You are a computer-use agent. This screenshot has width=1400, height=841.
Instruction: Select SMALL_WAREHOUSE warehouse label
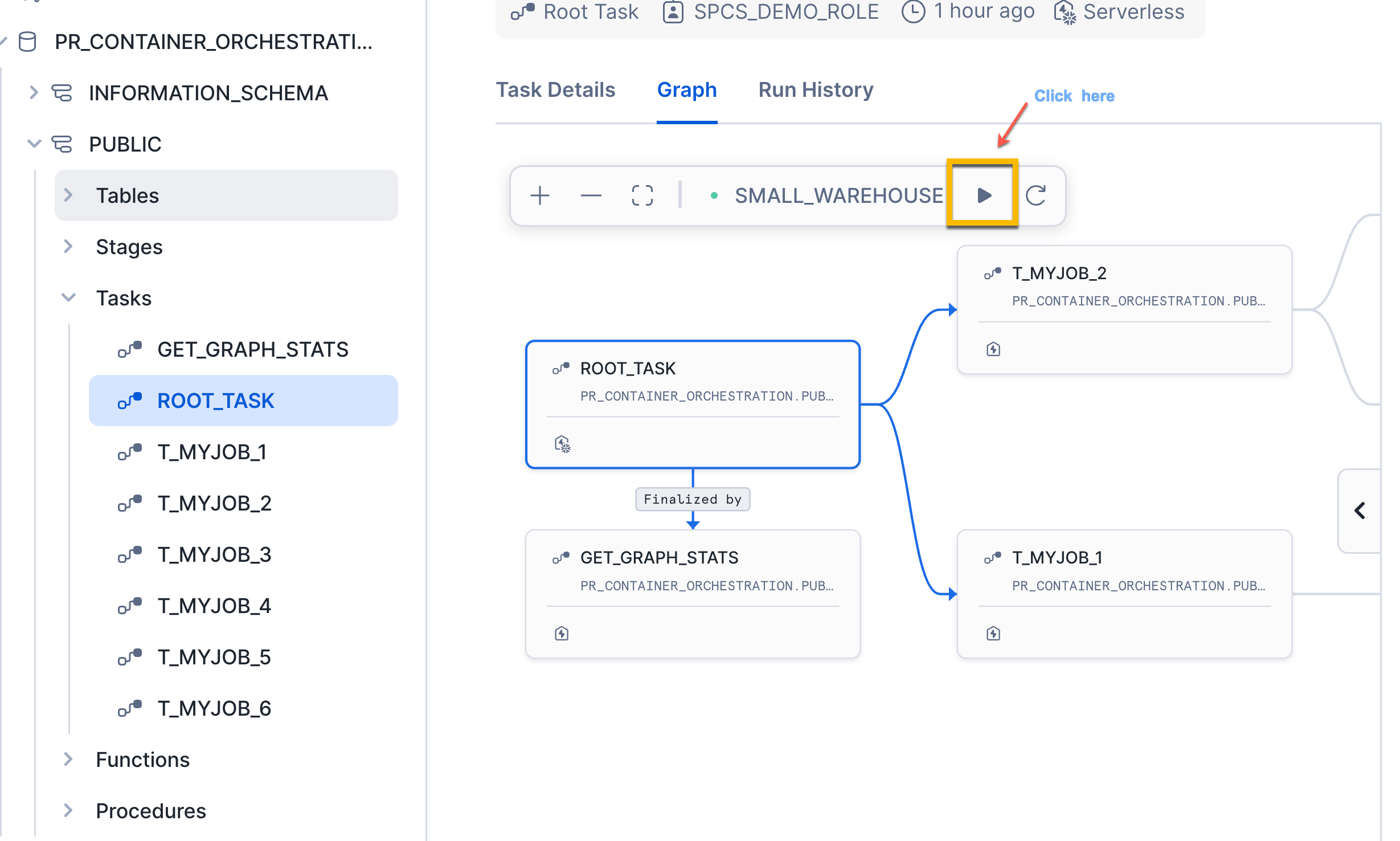click(838, 195)
